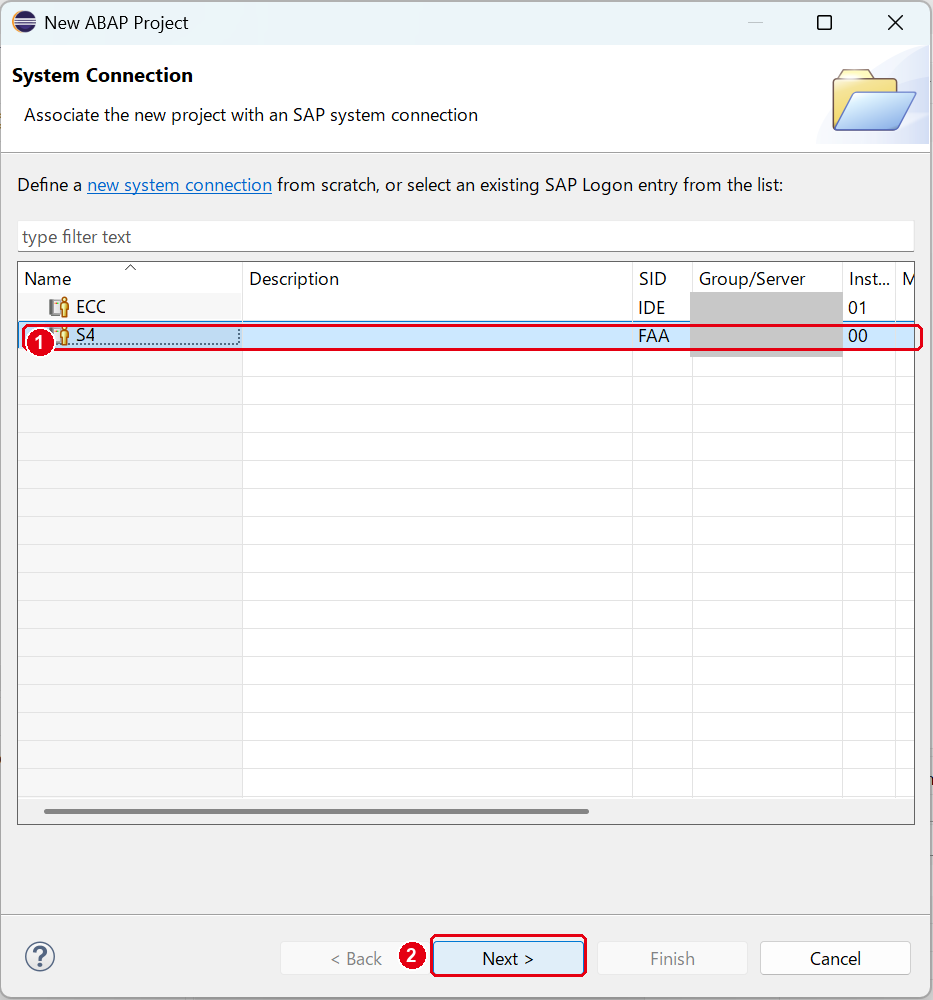Click the ECC system entry icon
The image size is (933, 1000).
click(x=59, y=307)
